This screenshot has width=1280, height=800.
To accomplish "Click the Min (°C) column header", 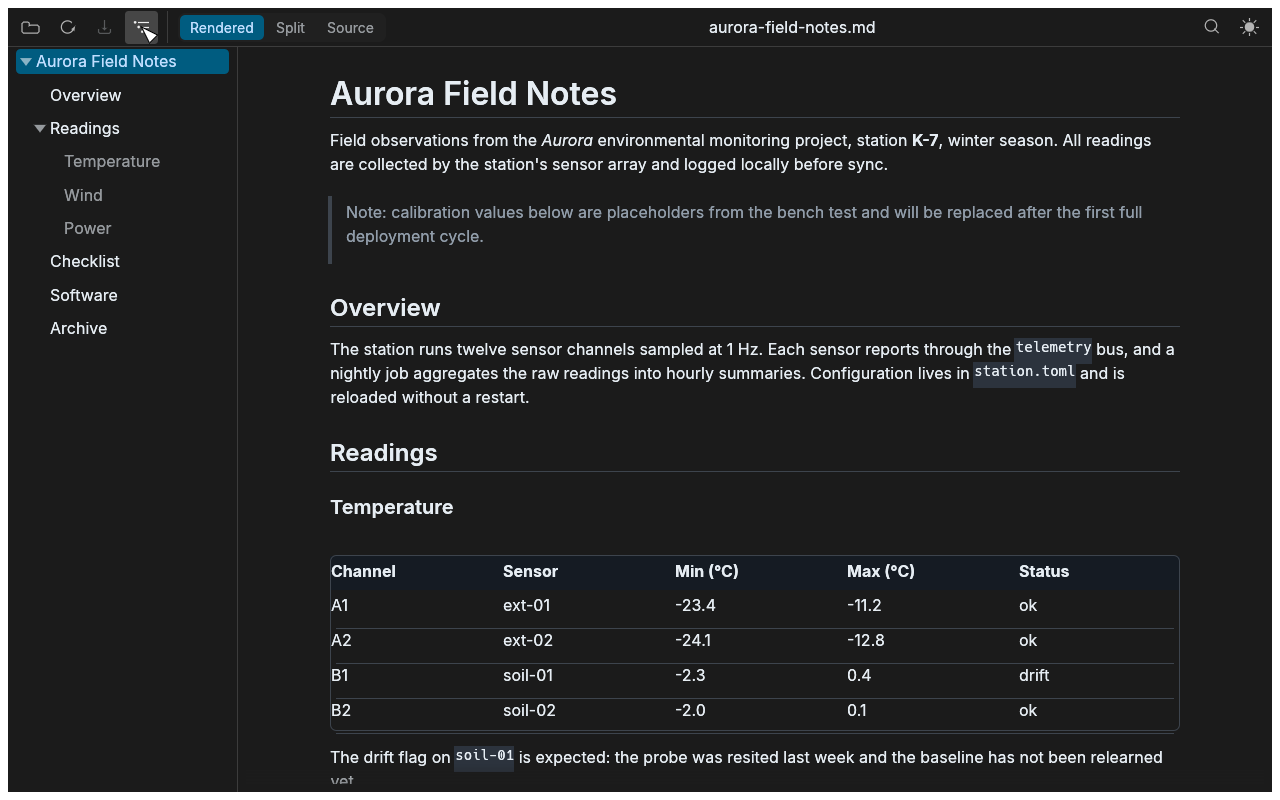I will pyautogui.click(x=707, y=571).
